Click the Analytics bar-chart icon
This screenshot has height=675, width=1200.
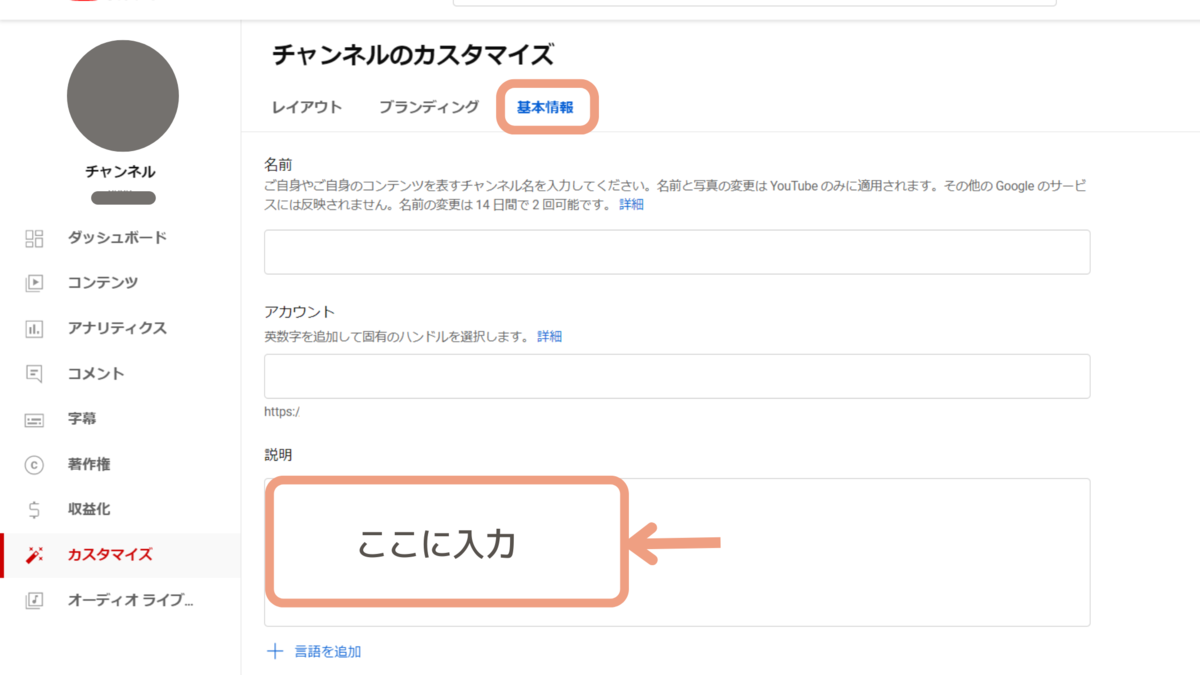[34, 328]
